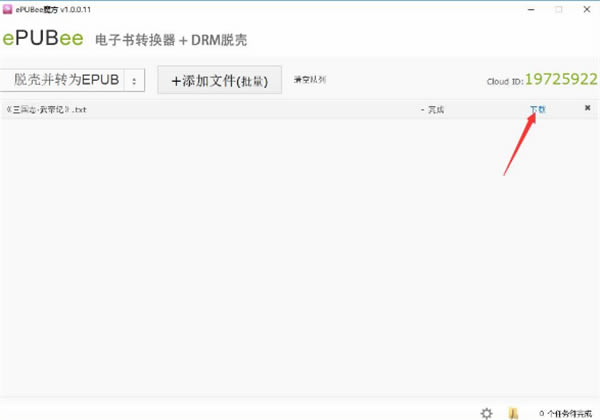
Task: Click the clear list link
Action: coord(310,80)
